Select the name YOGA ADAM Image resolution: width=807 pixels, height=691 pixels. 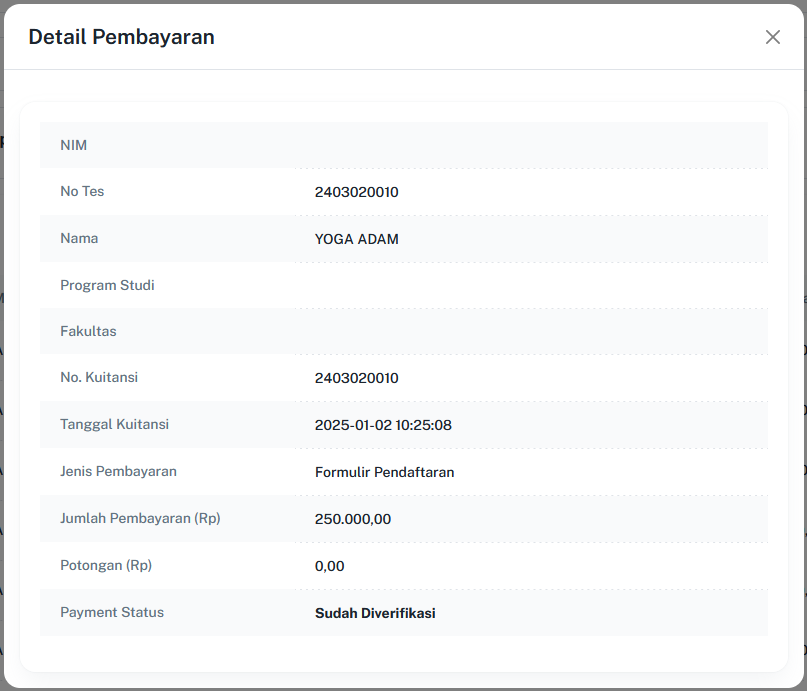(x=356, y=238)
